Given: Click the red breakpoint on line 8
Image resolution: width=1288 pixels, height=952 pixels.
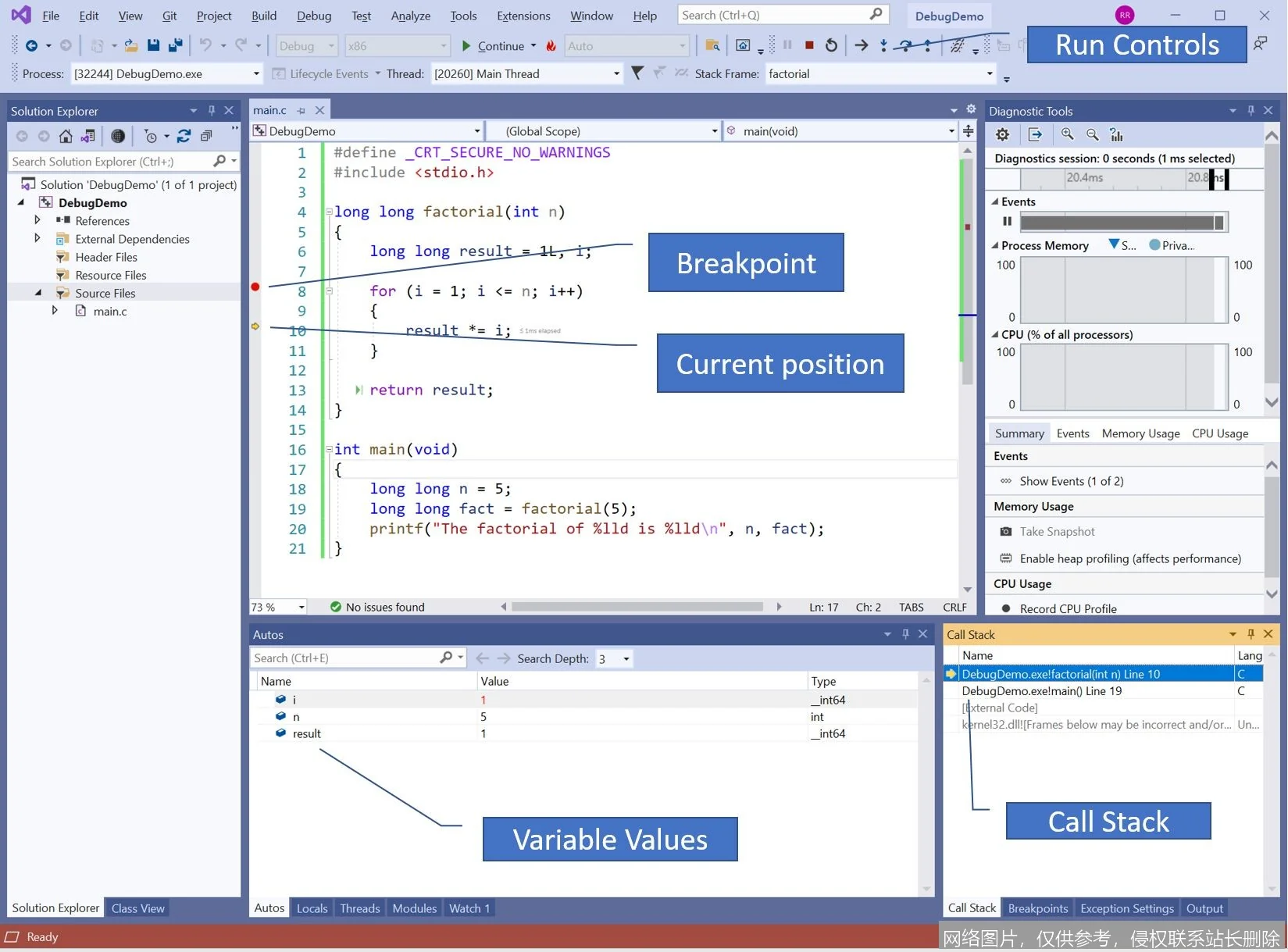Looking at the screenshot, I should pyautogui.click(x=255, y=287).
